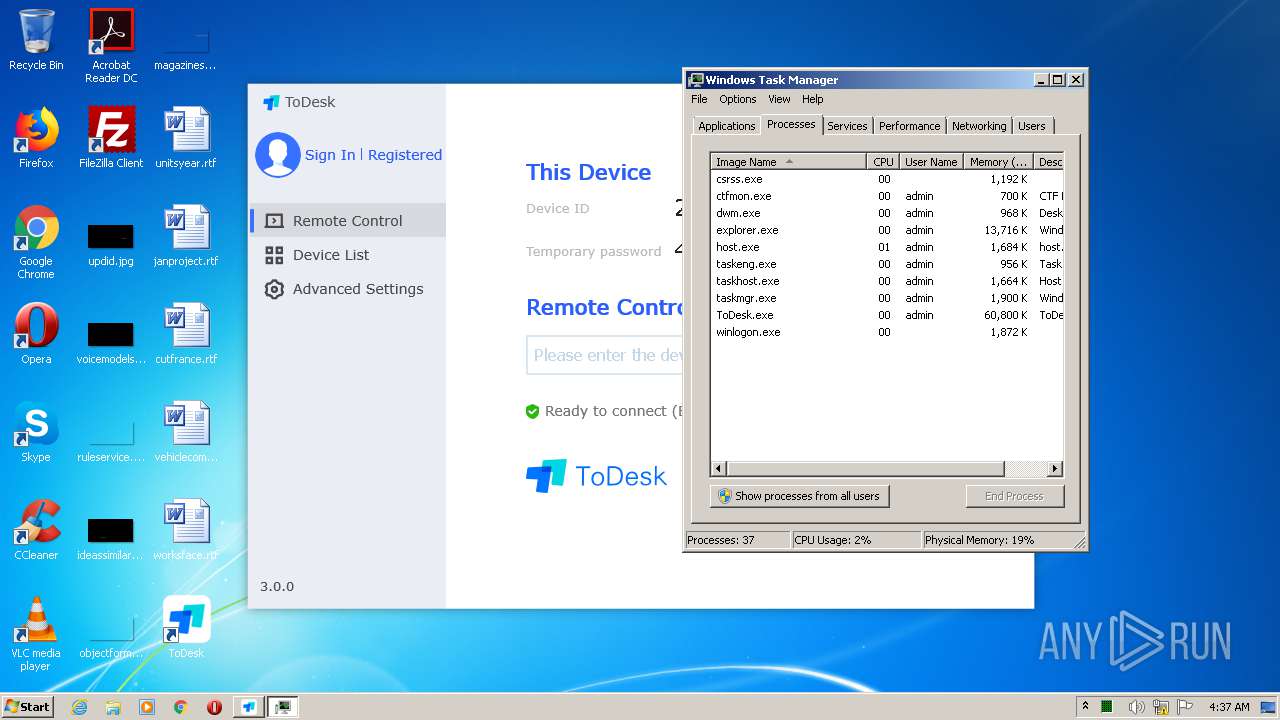
Task: Click the Chrome icon in taskbar
Action: tap(181, 707)
